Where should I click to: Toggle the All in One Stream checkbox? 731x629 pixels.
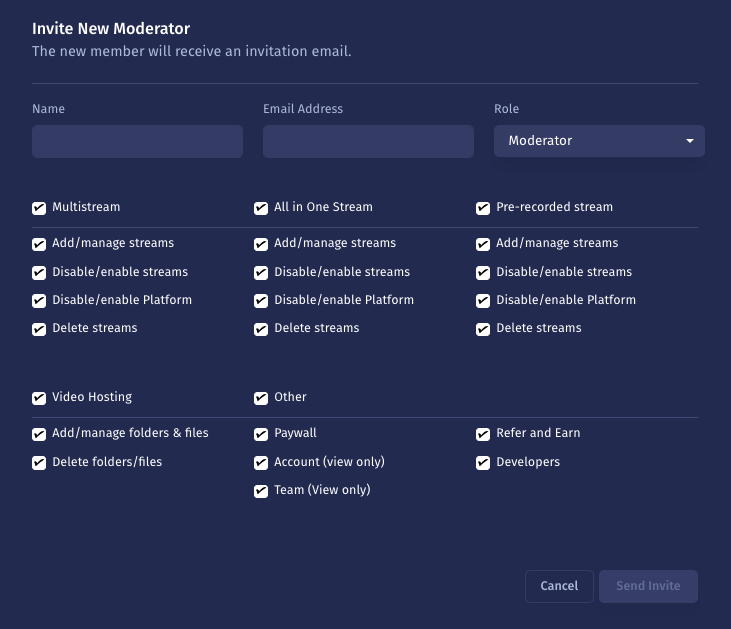(262, 208)
